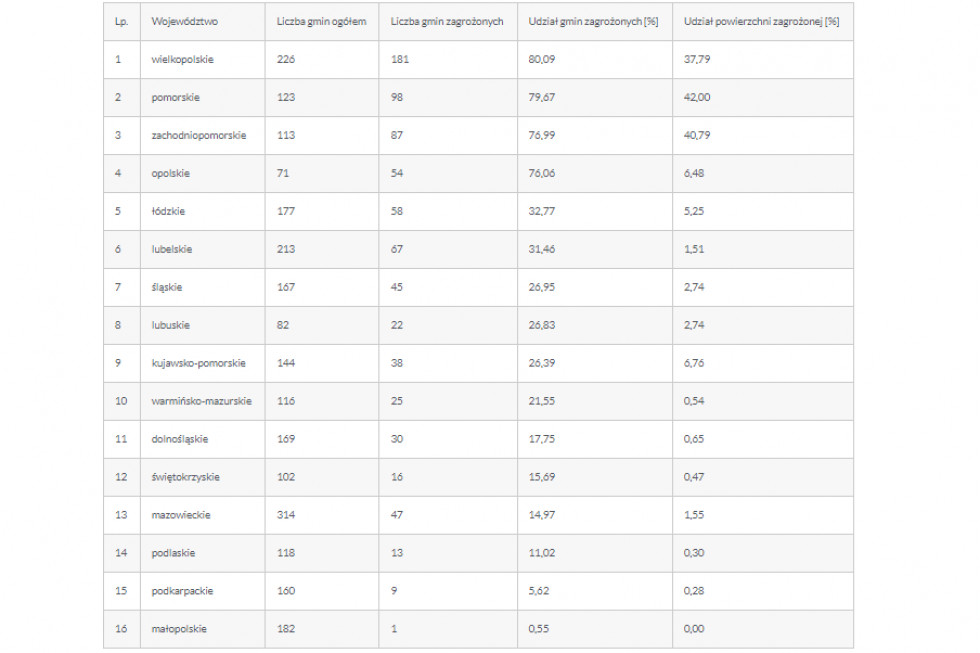Click the opolskie cell

pyautogui.click(x=171, y=173)
